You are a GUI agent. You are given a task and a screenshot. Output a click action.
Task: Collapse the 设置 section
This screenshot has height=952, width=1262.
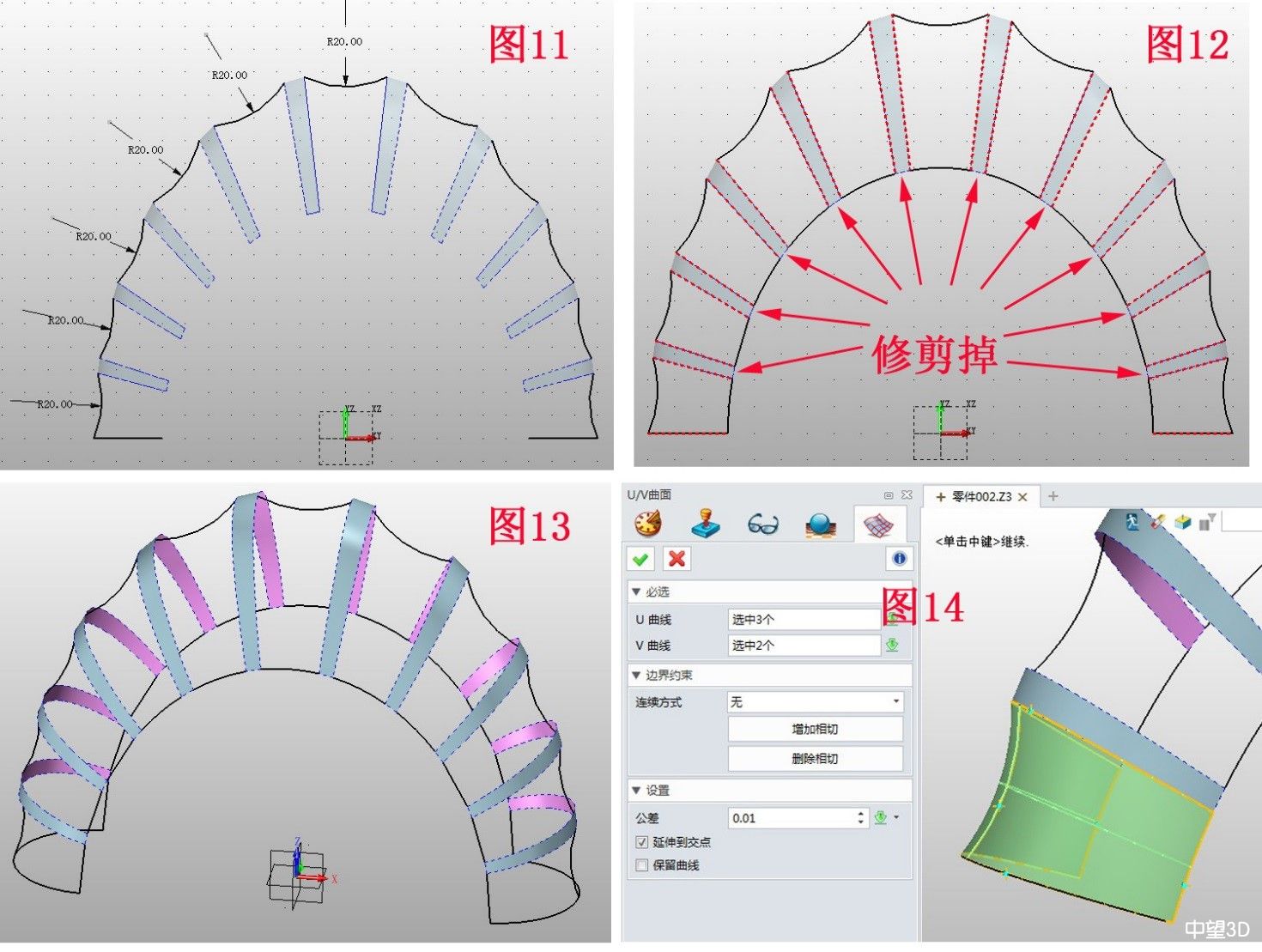tap(637, 791)
